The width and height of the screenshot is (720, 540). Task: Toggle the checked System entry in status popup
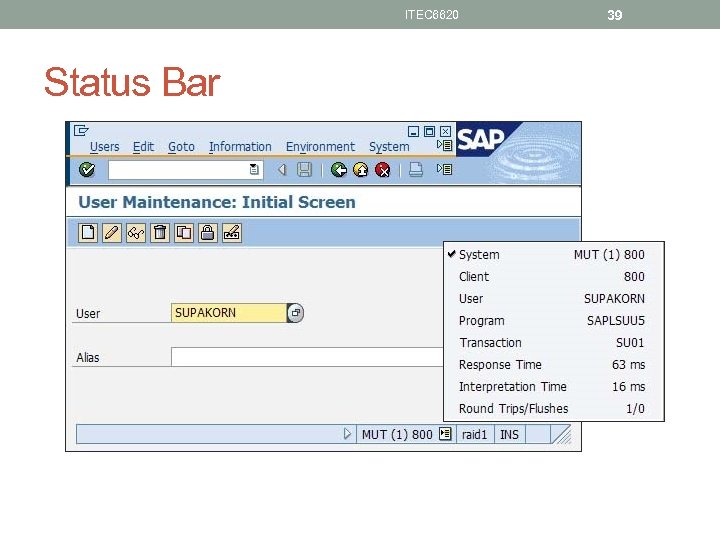click(554, 254)
